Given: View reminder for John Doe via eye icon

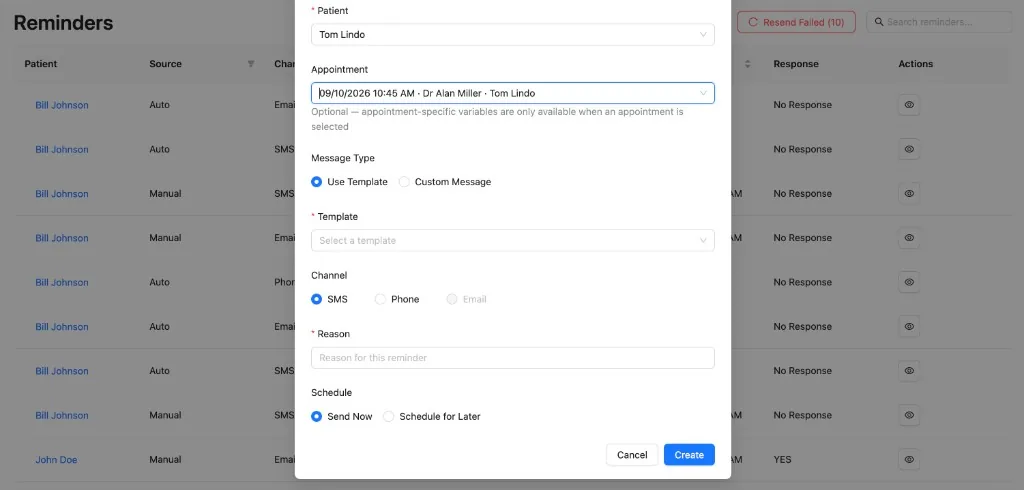Looking at the screenshot, I should click(909, 459).
